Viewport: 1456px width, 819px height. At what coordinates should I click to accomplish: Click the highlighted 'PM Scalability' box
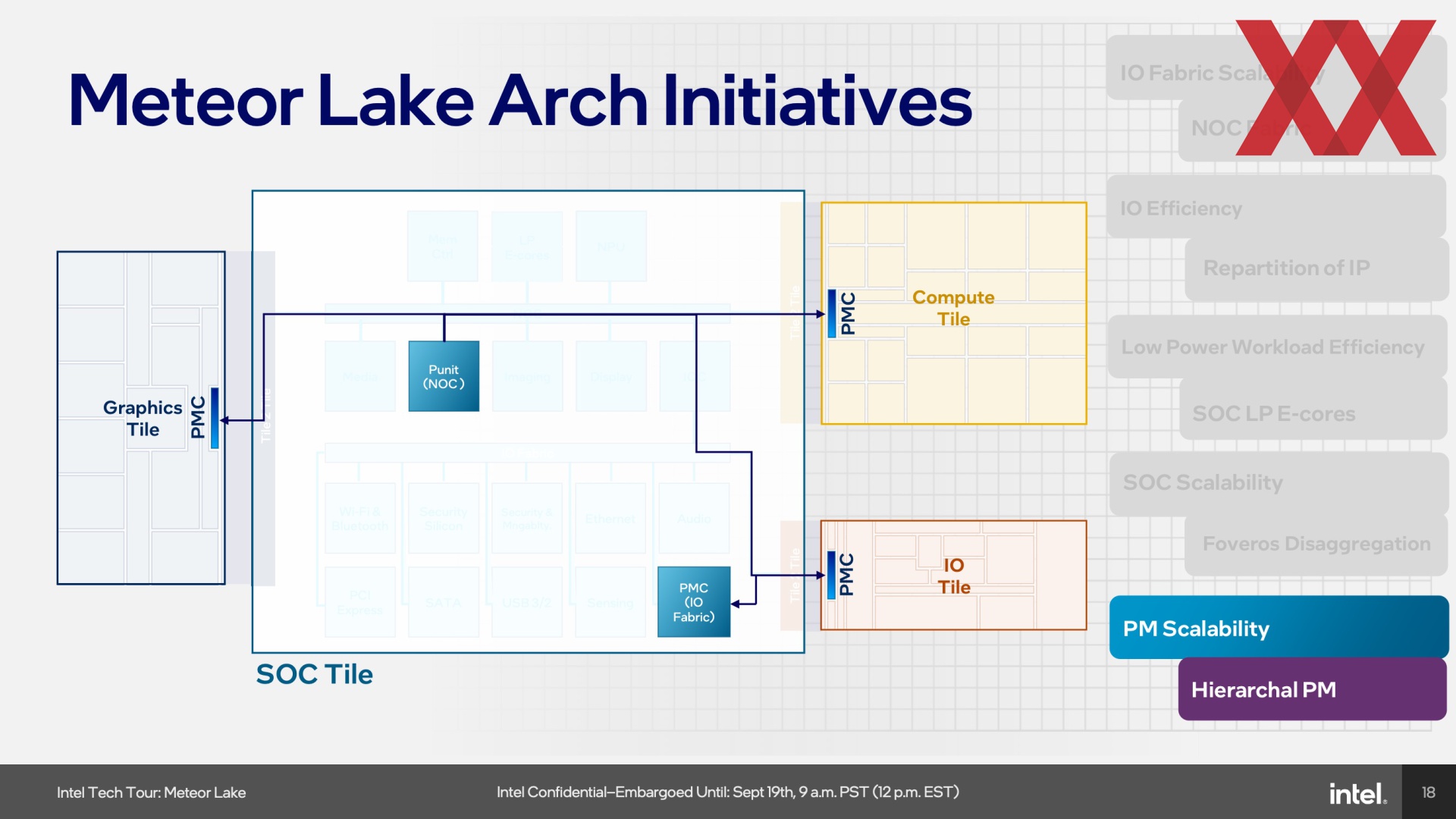[1279, 627]
